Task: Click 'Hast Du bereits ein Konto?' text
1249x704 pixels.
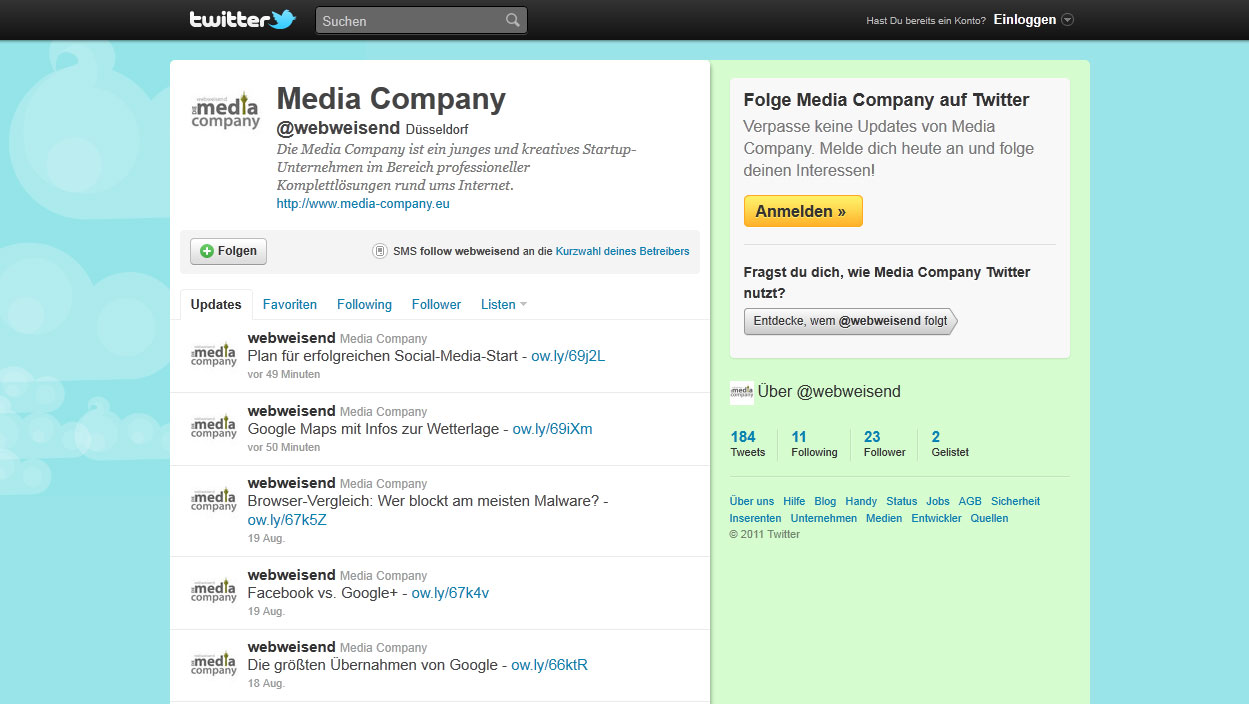Action: point(926,20)
